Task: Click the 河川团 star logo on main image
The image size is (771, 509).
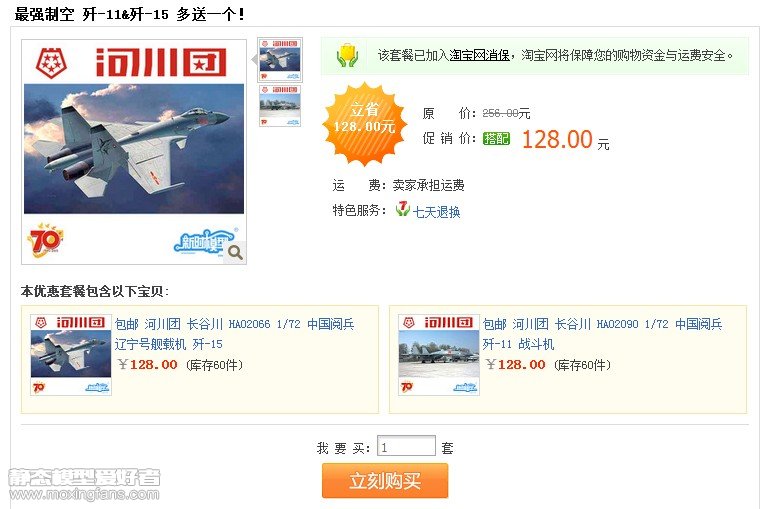Action: tap(52, 63)
